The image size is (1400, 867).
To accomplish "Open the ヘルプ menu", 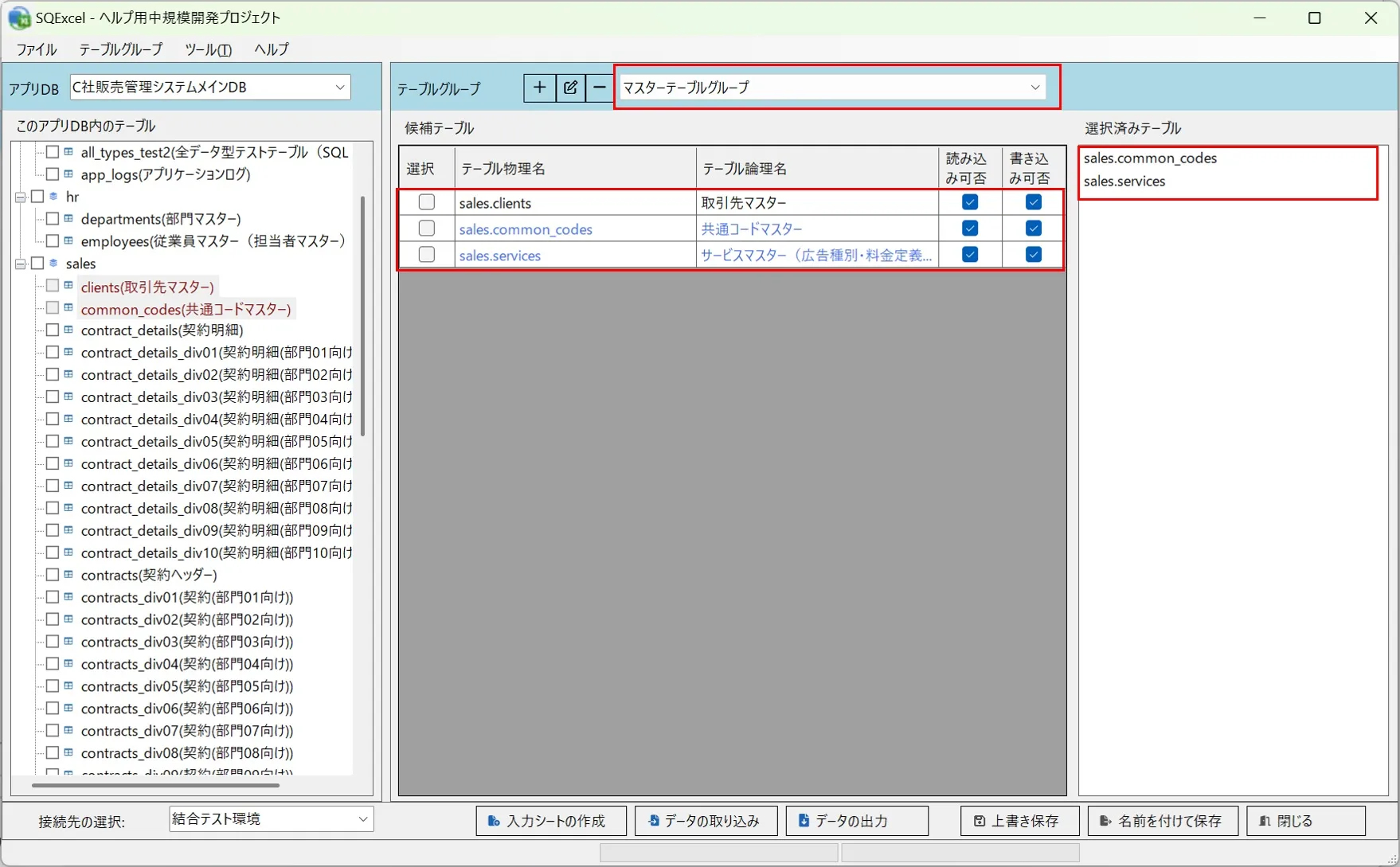I will 272,49.
